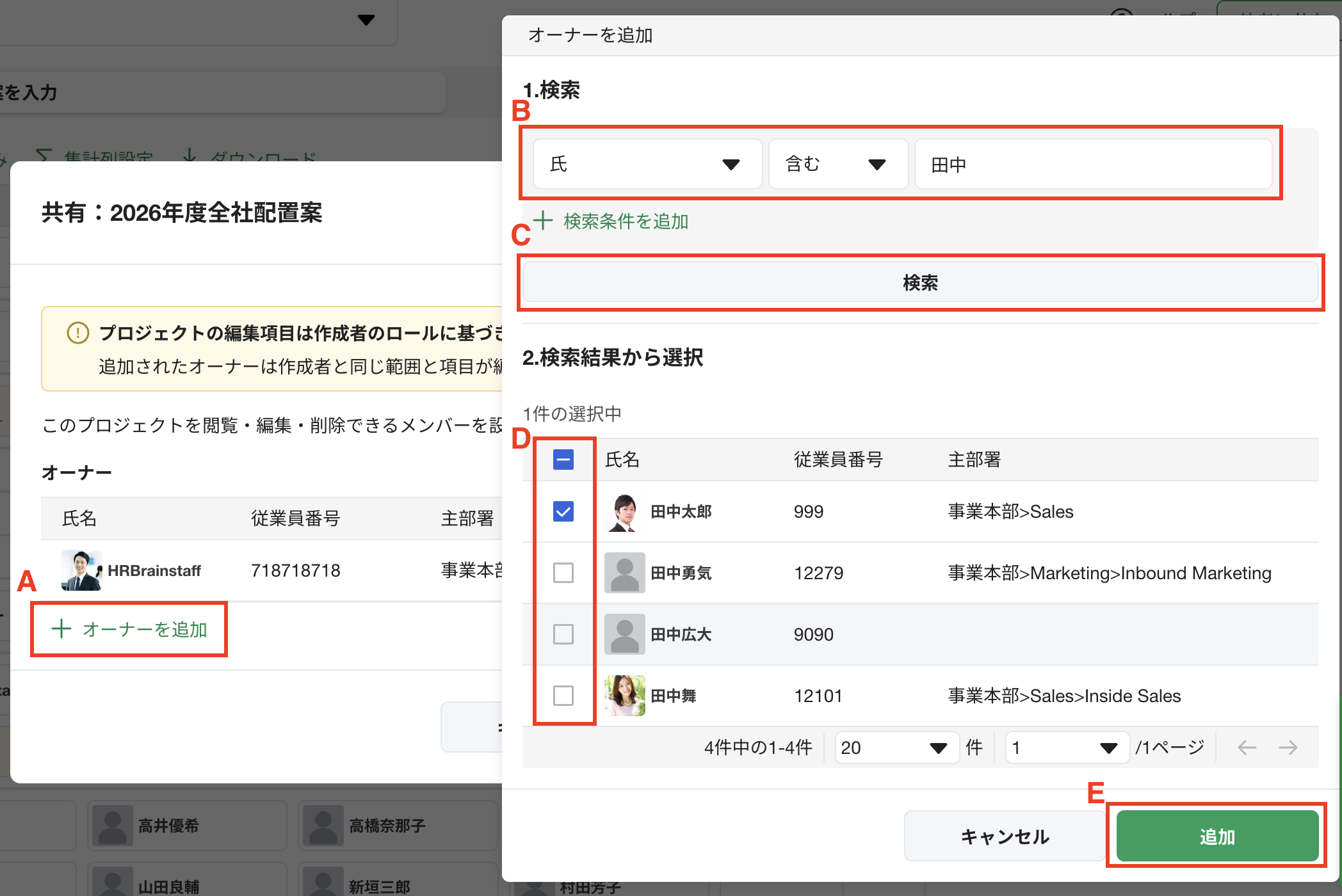Check the 田中舞 row checkbox
The width and height of the screenshot is (1342, 896).
(563, 696)
